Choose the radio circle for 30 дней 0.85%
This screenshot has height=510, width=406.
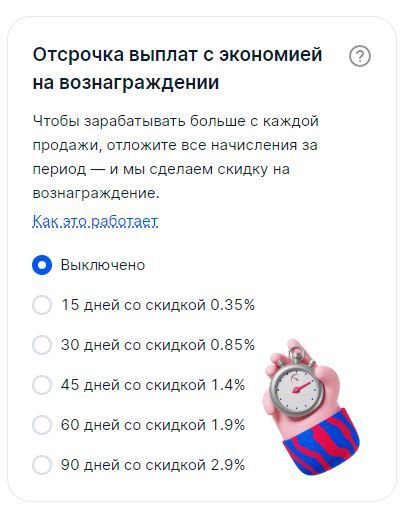(x=42, y=345)
